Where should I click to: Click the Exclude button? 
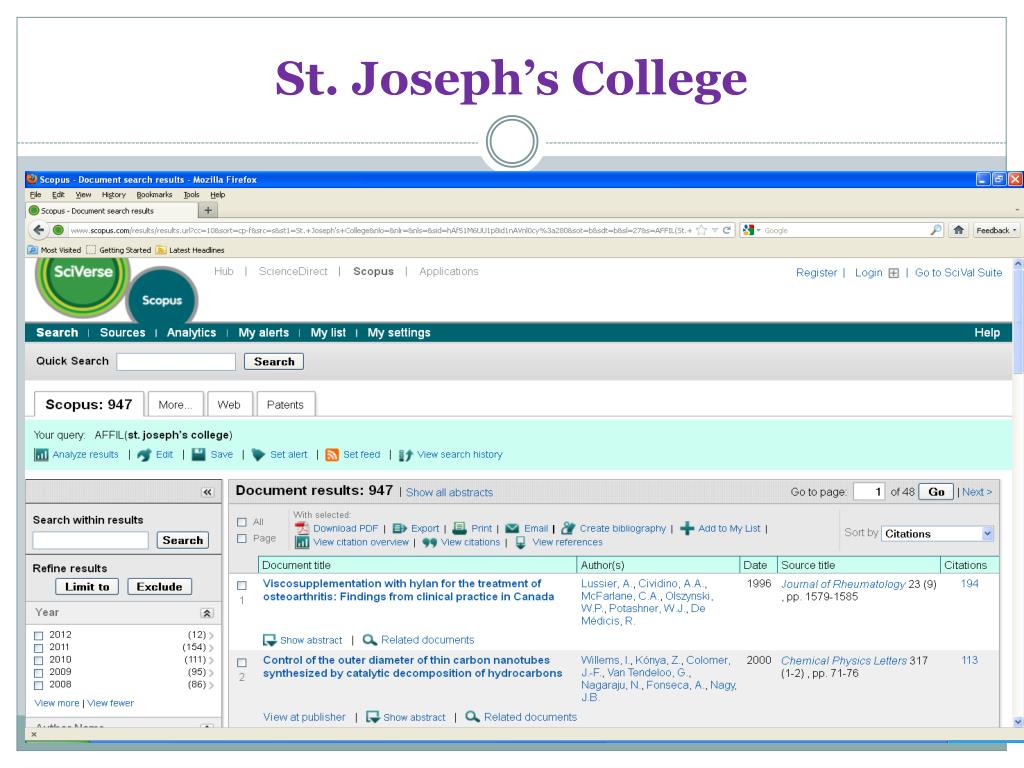point(159,586)
